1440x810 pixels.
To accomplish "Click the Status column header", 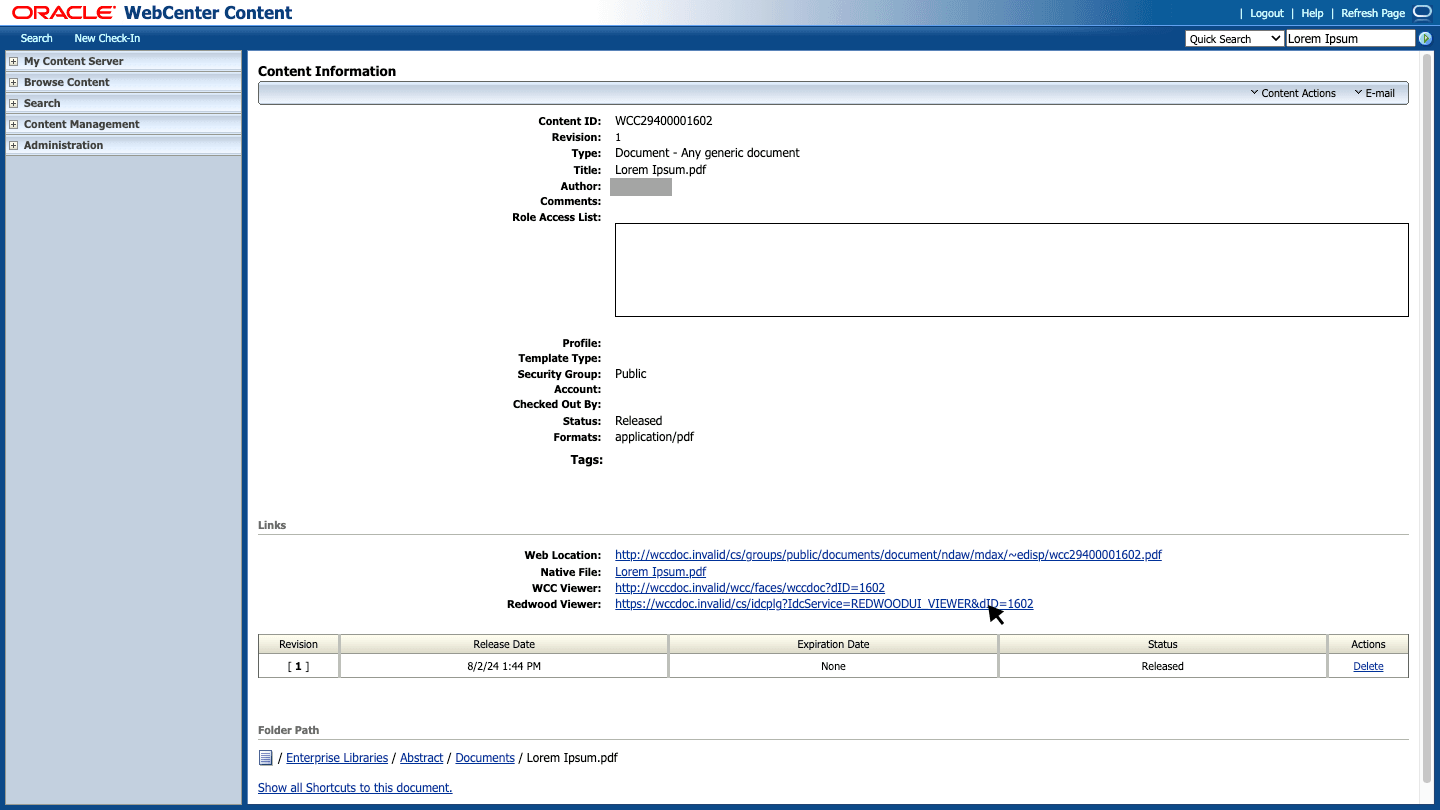I will (1163, 644).
